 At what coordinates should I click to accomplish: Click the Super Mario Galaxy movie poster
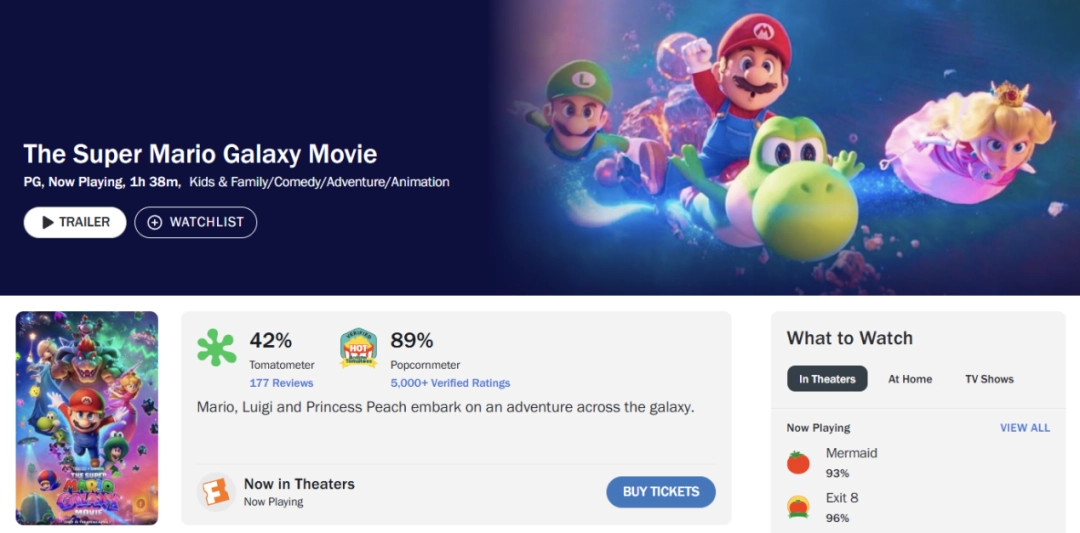(87, 418)
